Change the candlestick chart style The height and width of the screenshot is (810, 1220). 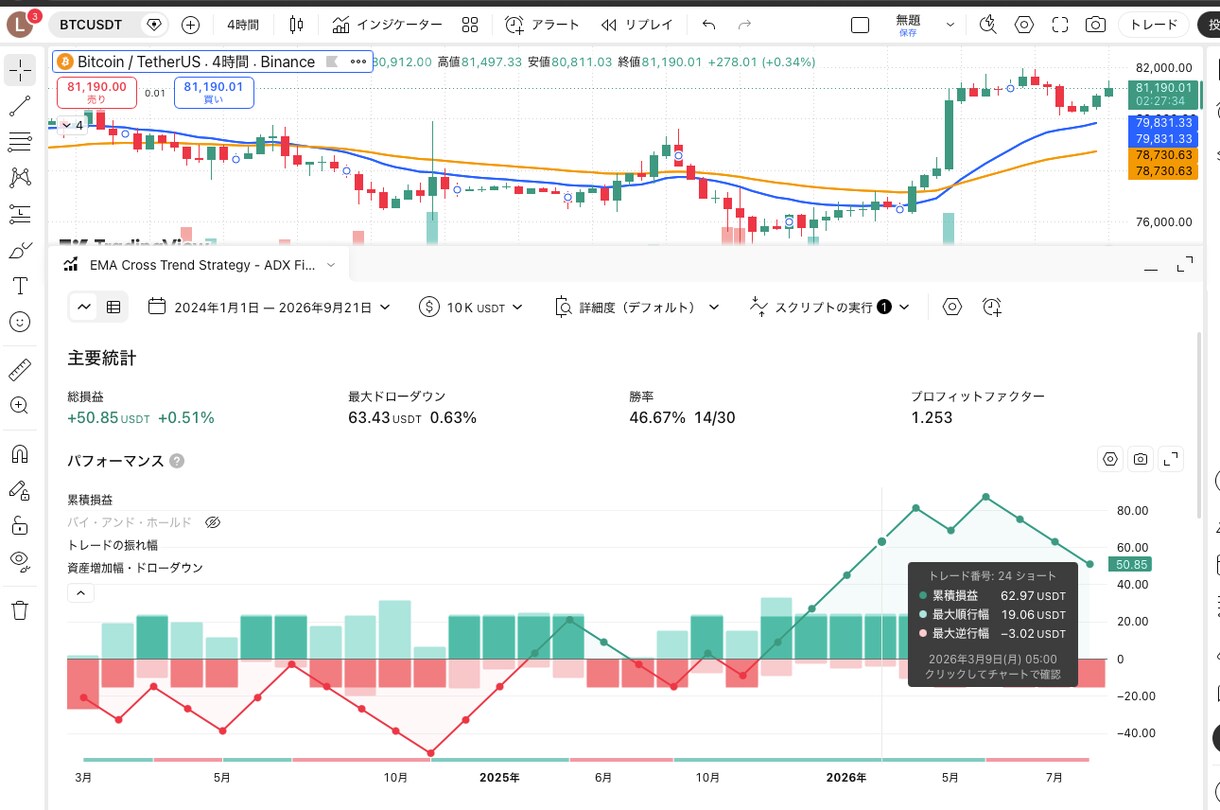(x=296, y=24)
